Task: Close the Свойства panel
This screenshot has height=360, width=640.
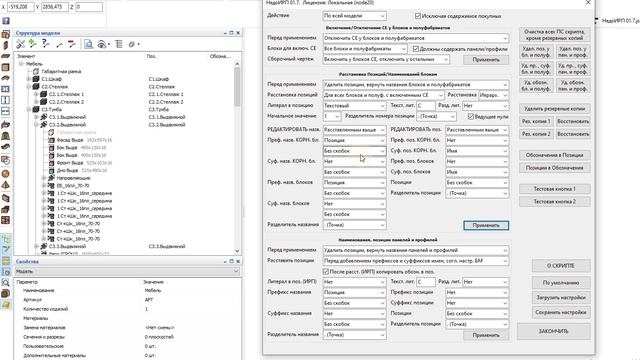Action: (x=238, y=261)
